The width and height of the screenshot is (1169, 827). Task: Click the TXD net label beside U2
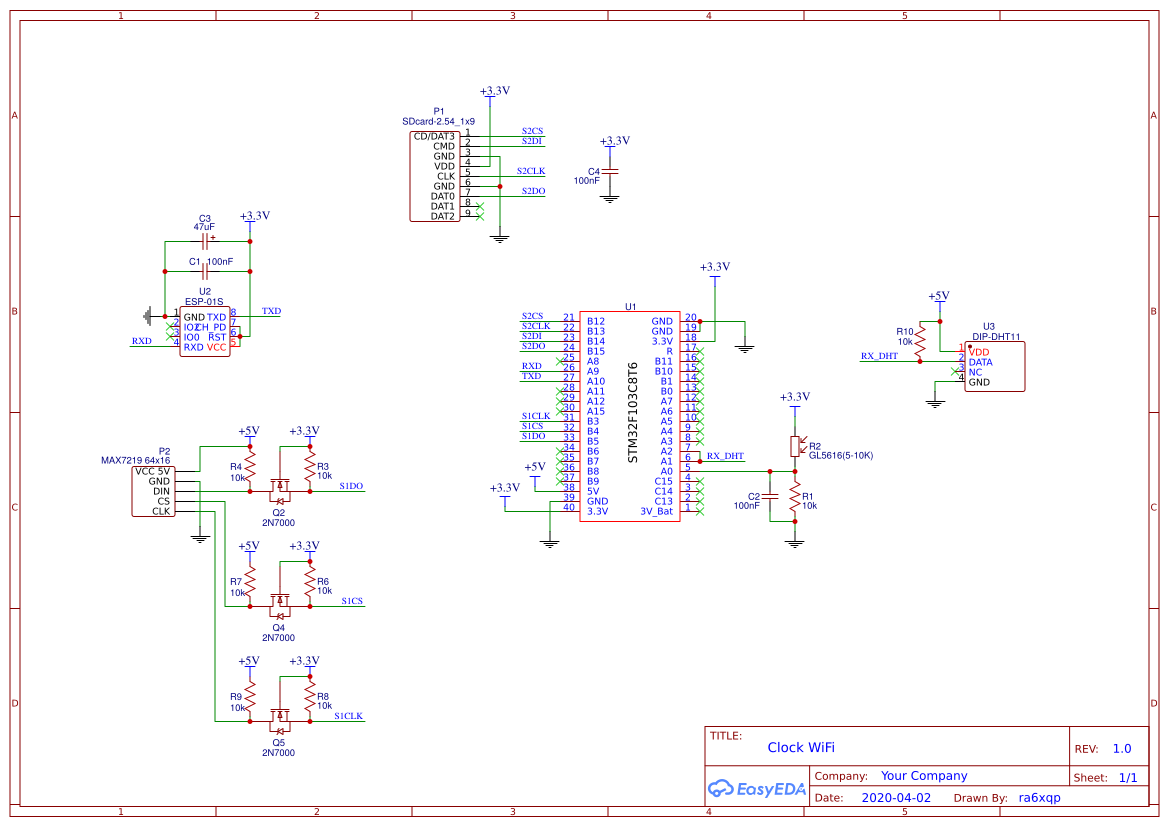click(270, 311)
